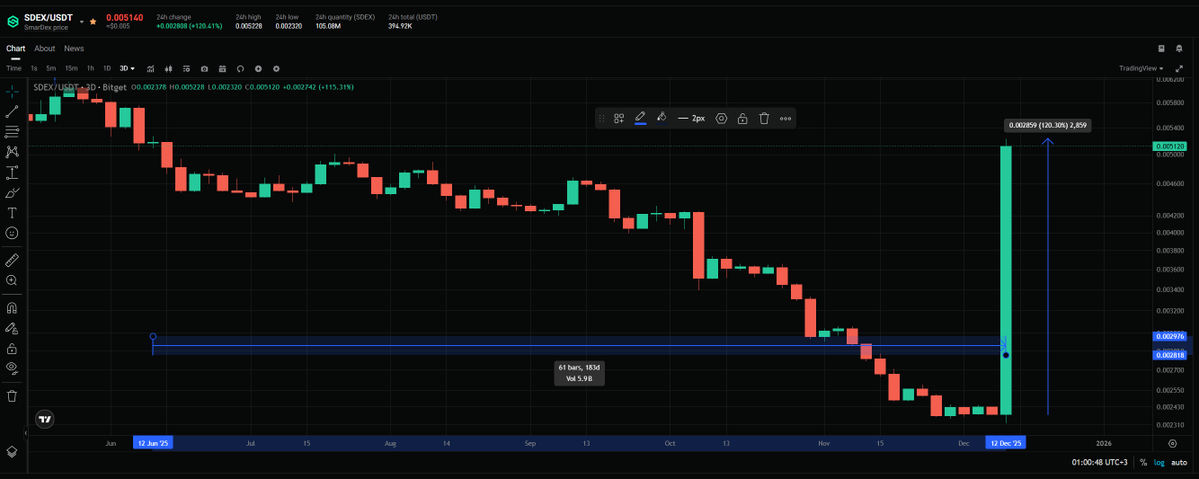Select the crosshair cursor tool
The image size is (1199, 479).
[x=11, y=92]
